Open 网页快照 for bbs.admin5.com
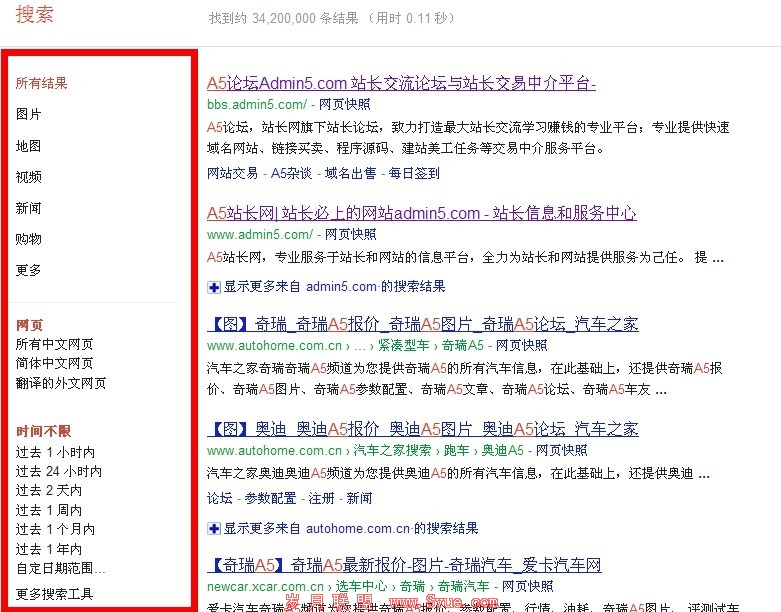 (345, 105)
